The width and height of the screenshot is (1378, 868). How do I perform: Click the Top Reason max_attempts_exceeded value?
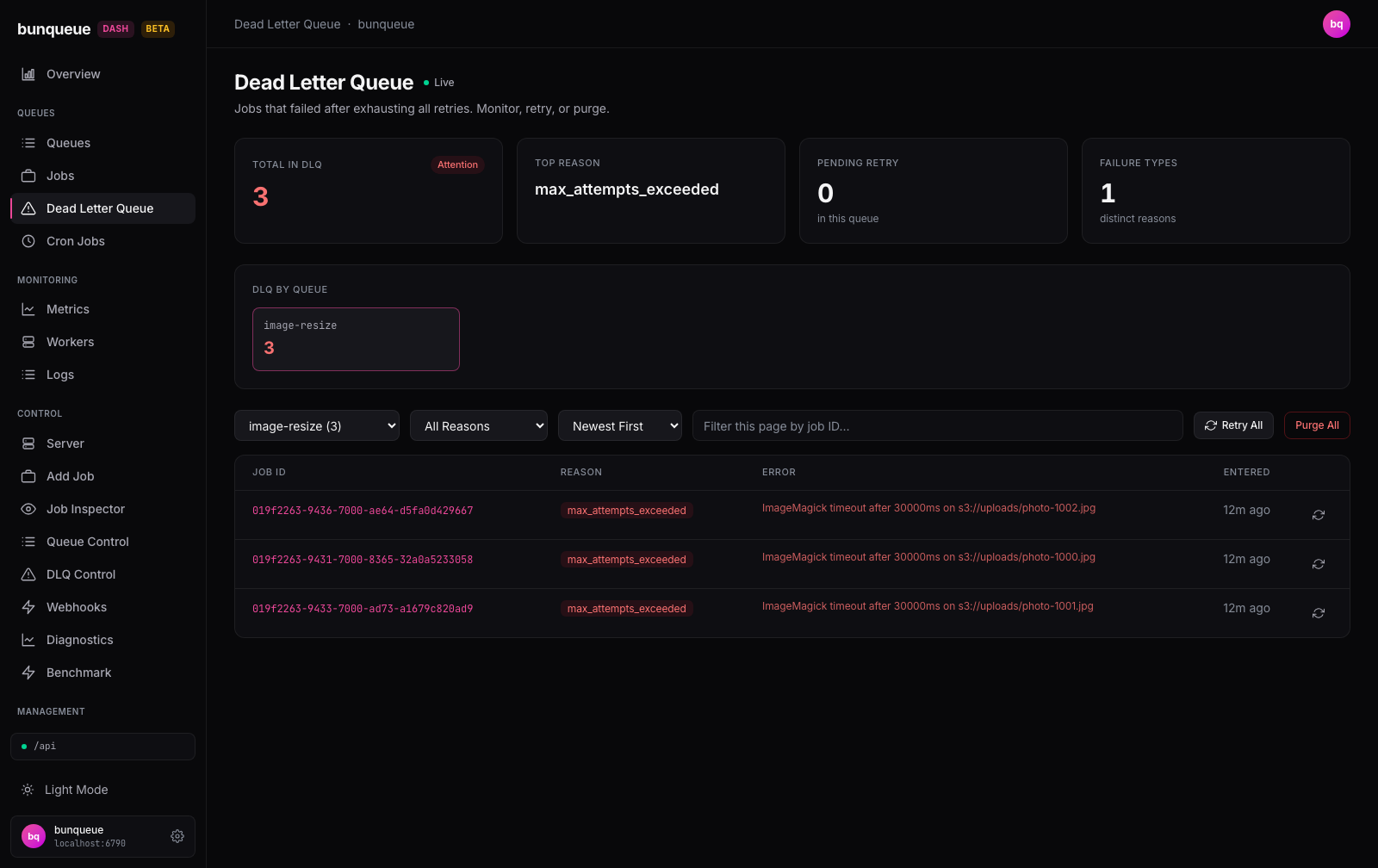[627, 189]
